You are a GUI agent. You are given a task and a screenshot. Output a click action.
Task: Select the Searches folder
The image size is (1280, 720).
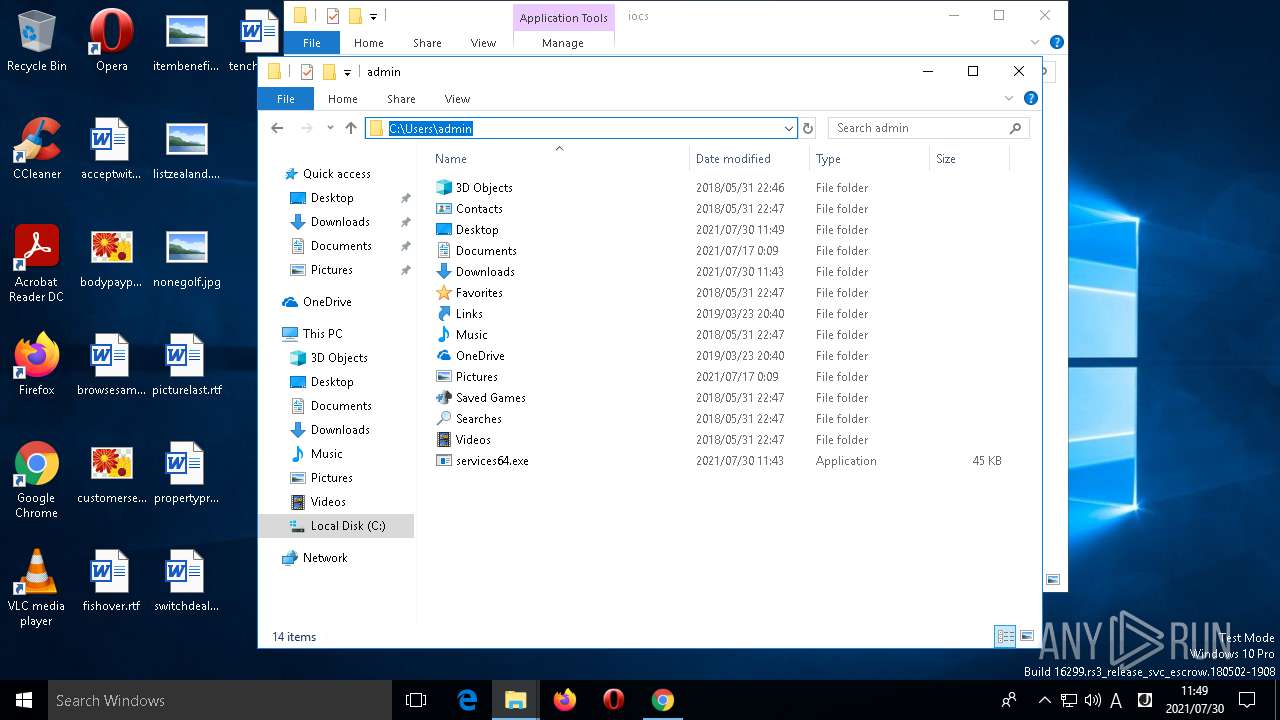(x=468, y=419)
